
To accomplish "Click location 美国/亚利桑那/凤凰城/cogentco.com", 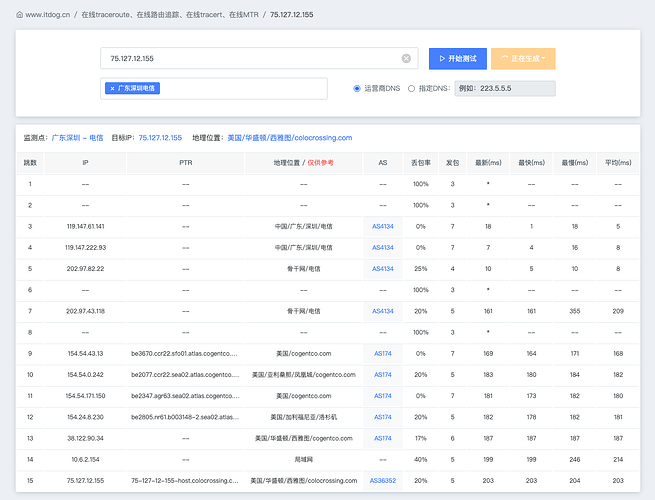I will click(304, 375).
